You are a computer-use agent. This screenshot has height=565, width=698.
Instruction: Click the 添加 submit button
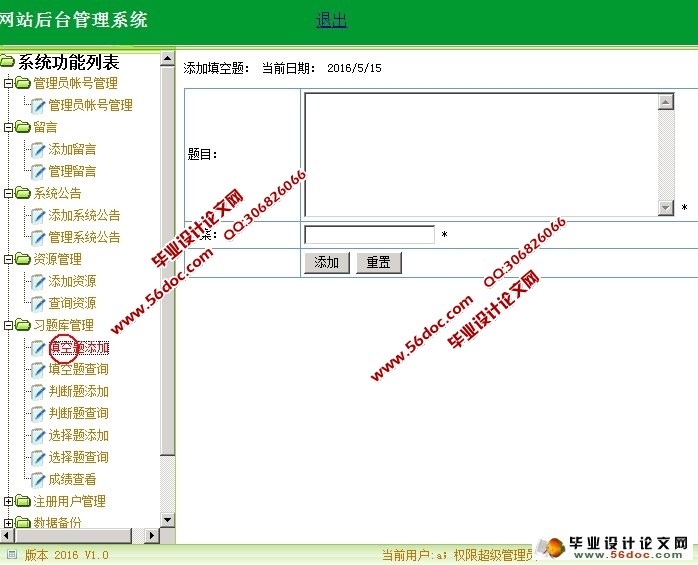327,262
